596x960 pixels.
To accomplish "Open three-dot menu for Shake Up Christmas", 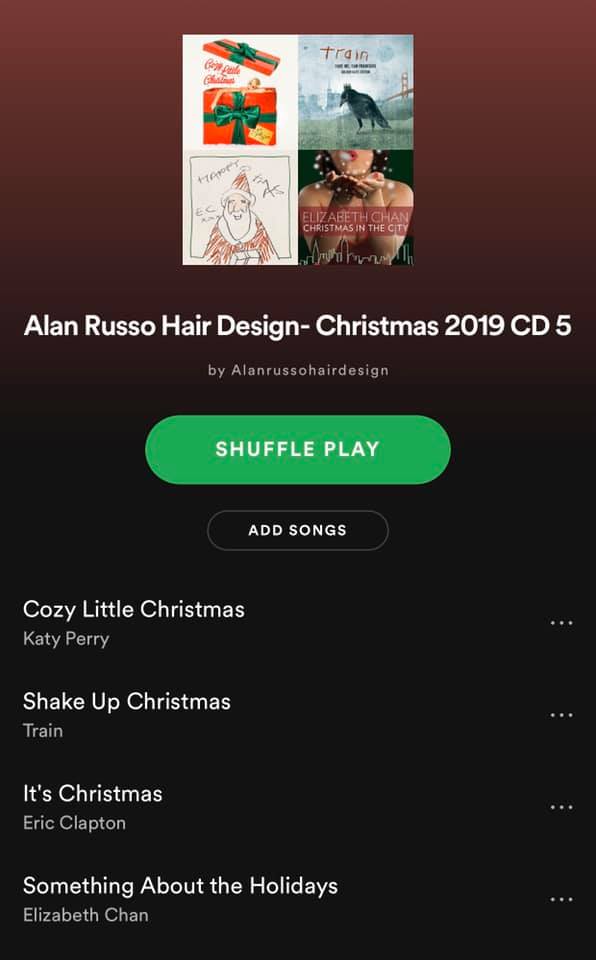I will click(x=561, y=715).
